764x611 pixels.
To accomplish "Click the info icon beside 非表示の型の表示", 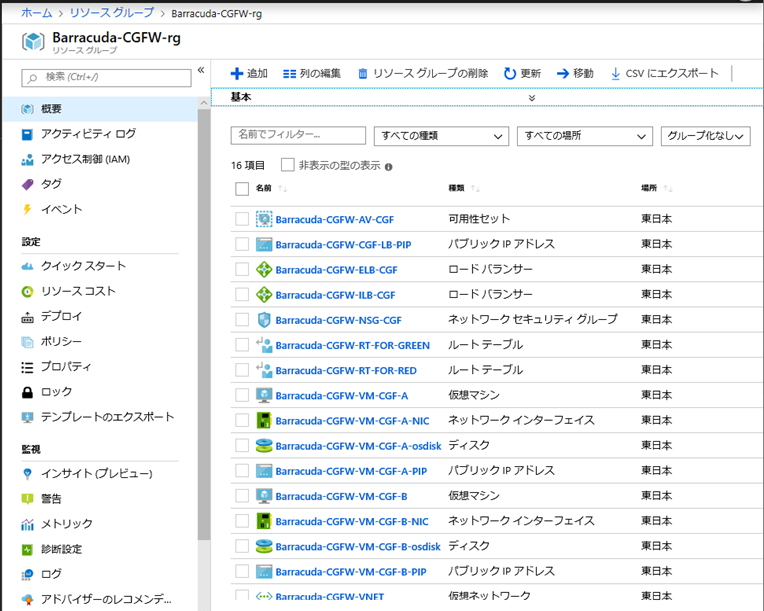I will (388, 167).
